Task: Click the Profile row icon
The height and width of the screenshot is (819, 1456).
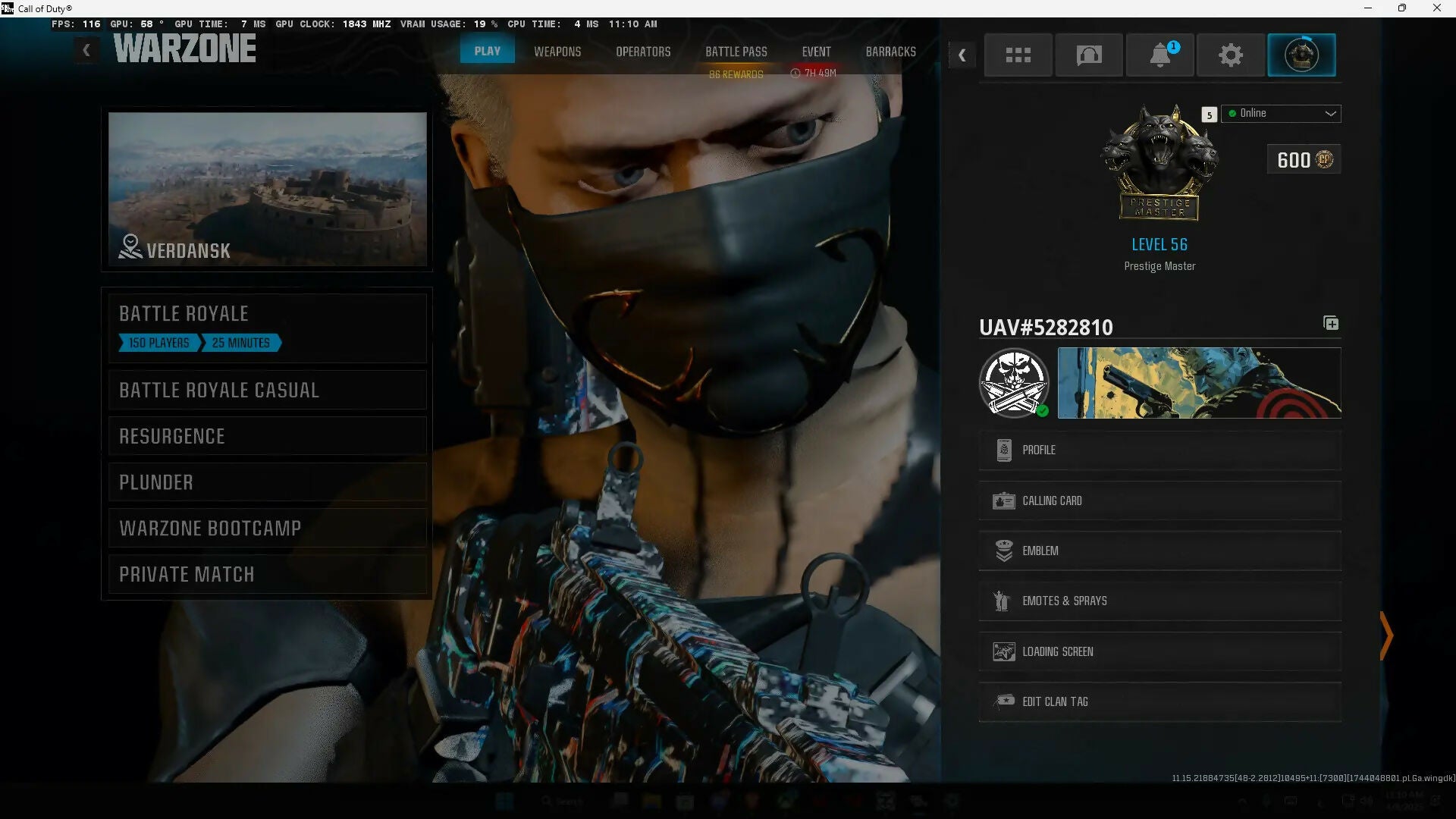Action: pyautogui.click(x=1003, y=450)
